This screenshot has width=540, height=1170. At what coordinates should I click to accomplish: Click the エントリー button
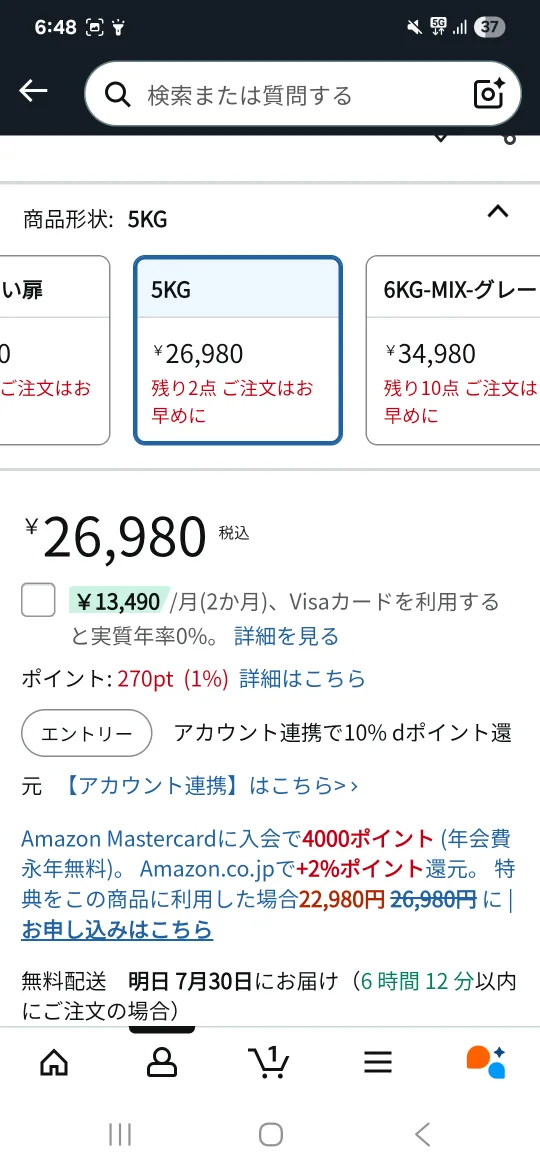click(x=87, y=733)
